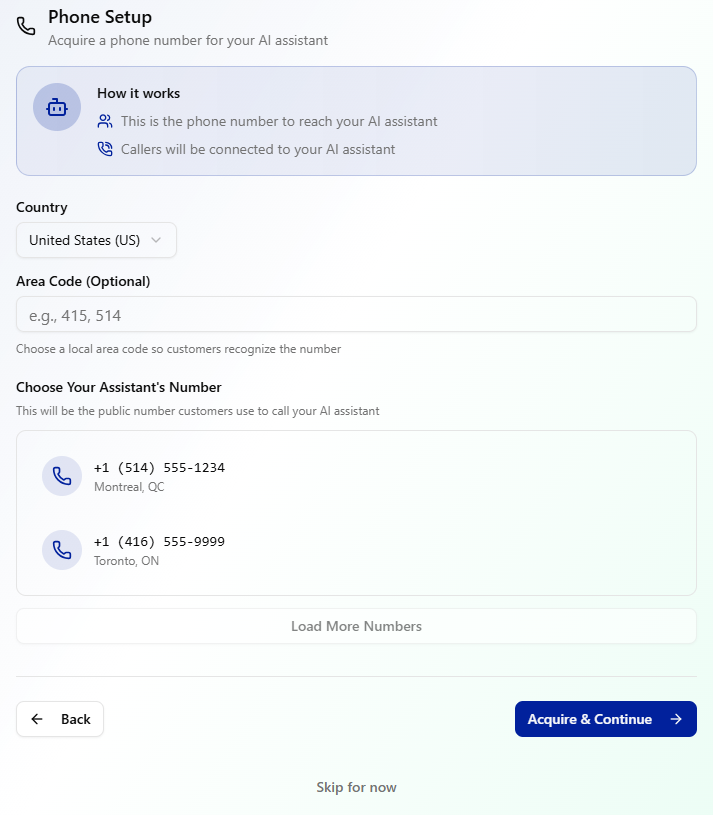Go back using the Back button

pos(60,719)
